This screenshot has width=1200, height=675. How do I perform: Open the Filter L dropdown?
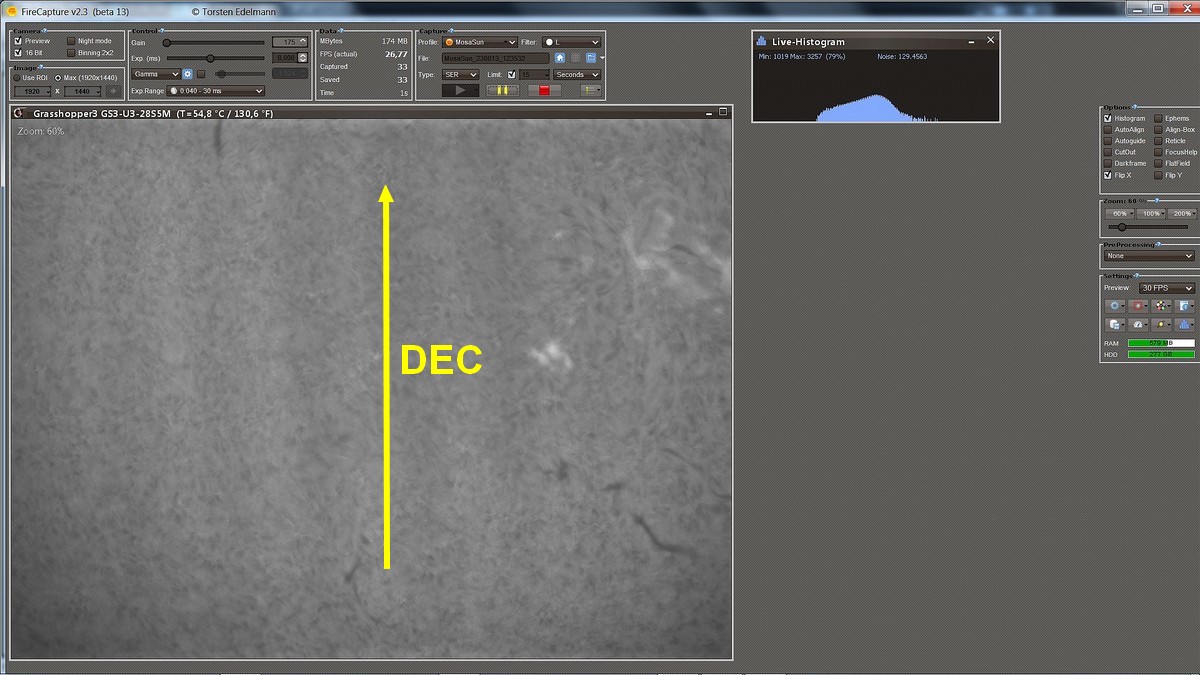[x=571, y=42]
